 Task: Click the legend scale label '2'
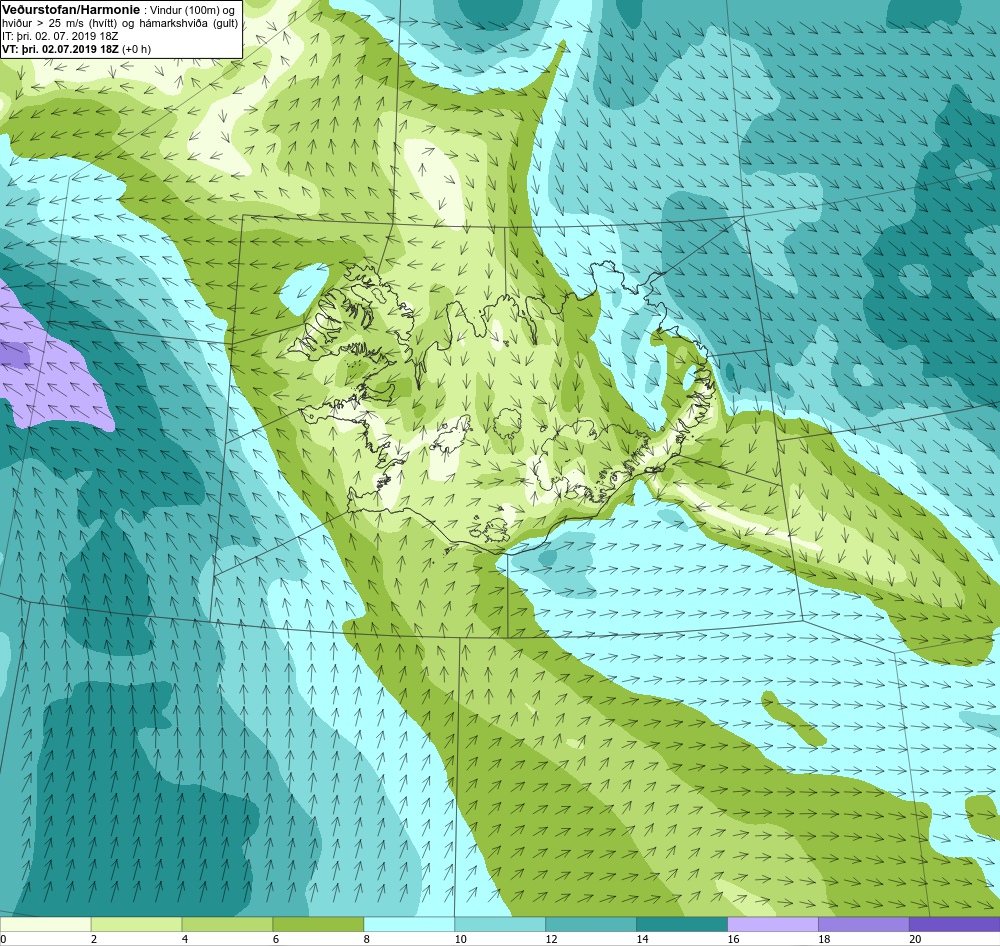coord(94,939)
